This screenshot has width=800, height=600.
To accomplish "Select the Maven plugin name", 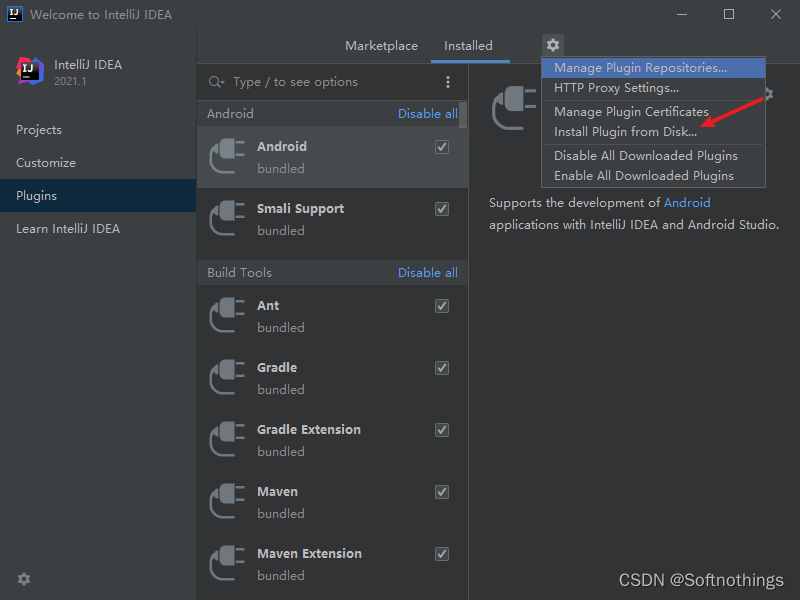I will tap(277, 492).
